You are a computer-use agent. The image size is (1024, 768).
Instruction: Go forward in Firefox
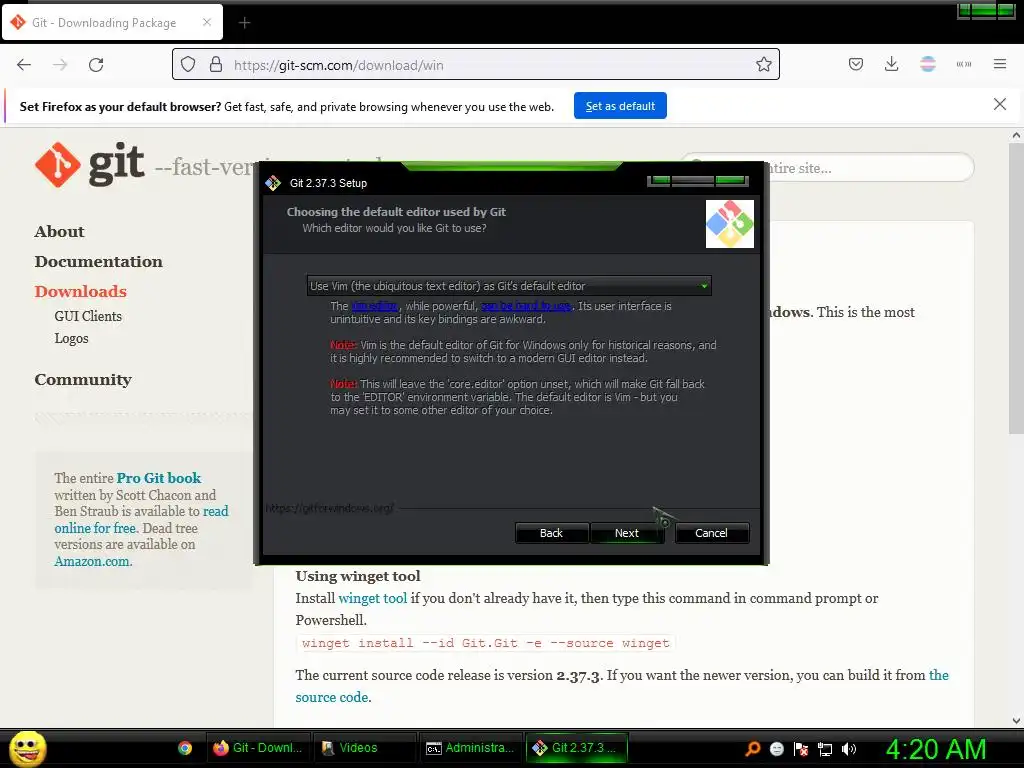tap(60, 65)
